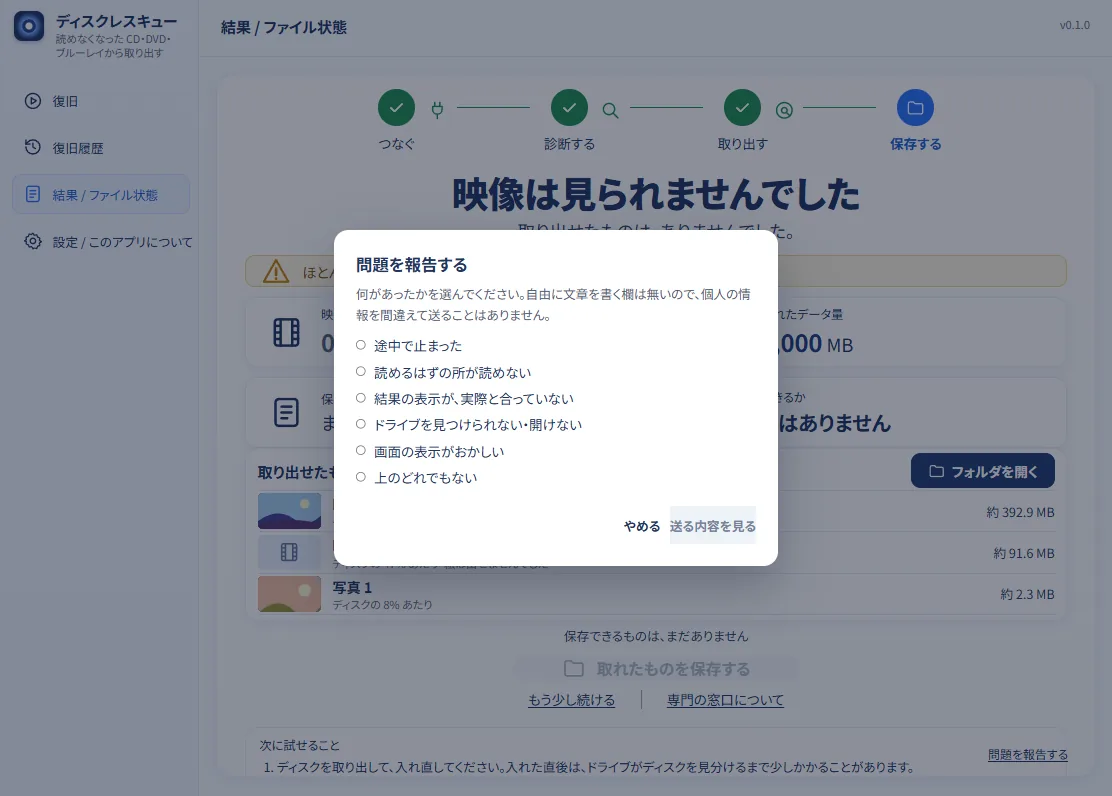The height and width of the screenshot is (796, 1112).
Task: Click the 次に試すること heading
Action: point(299,746)
